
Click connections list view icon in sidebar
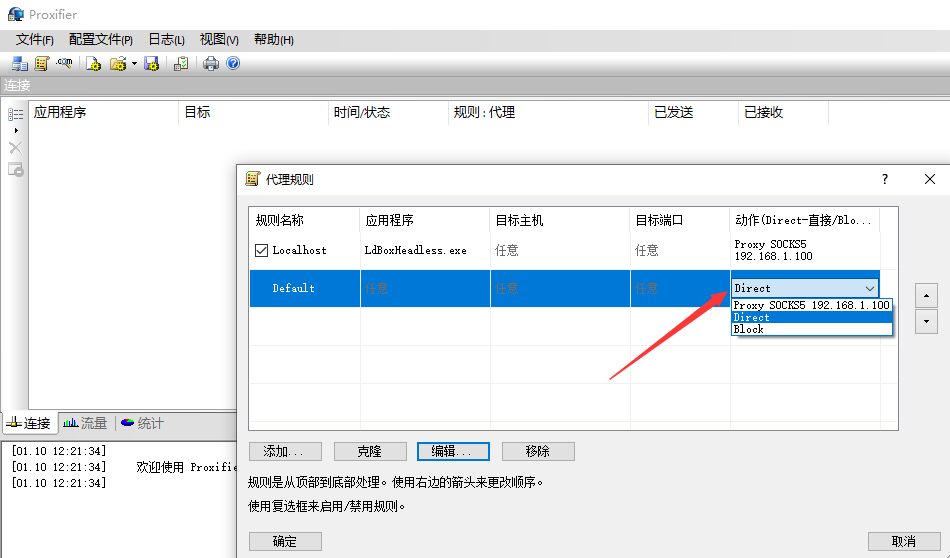tap(16, 114)
